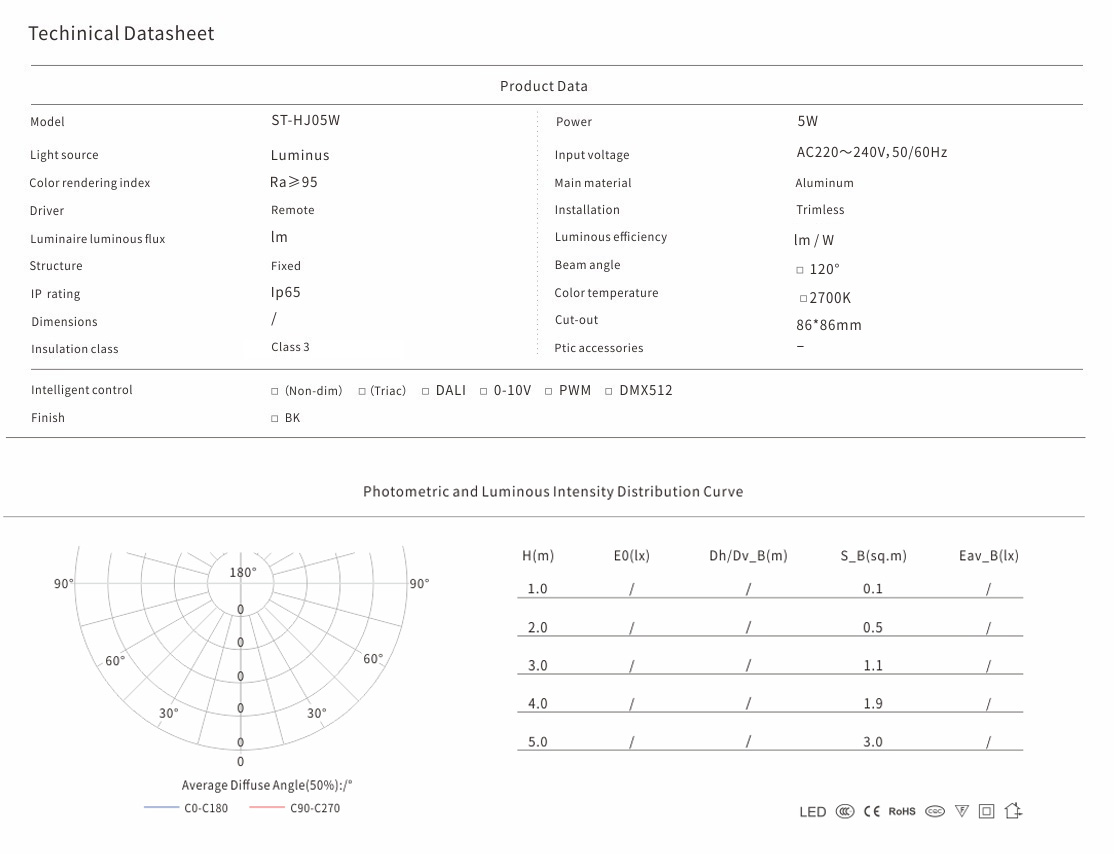Click the C90-C270 legend label
The image size is (1114, 854).
click(315, 808)
